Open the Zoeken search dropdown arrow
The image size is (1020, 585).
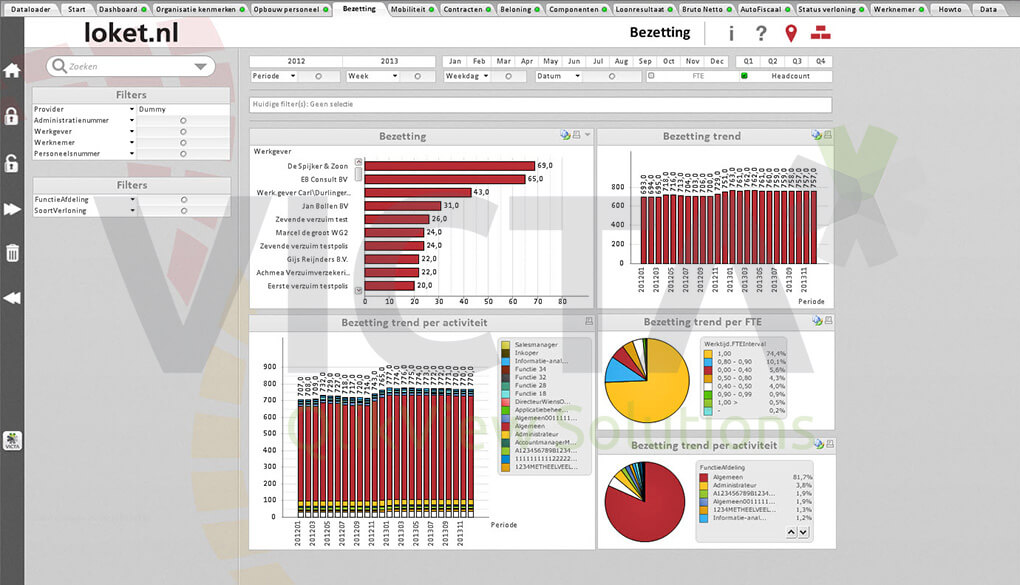click(x=200, y=66)
